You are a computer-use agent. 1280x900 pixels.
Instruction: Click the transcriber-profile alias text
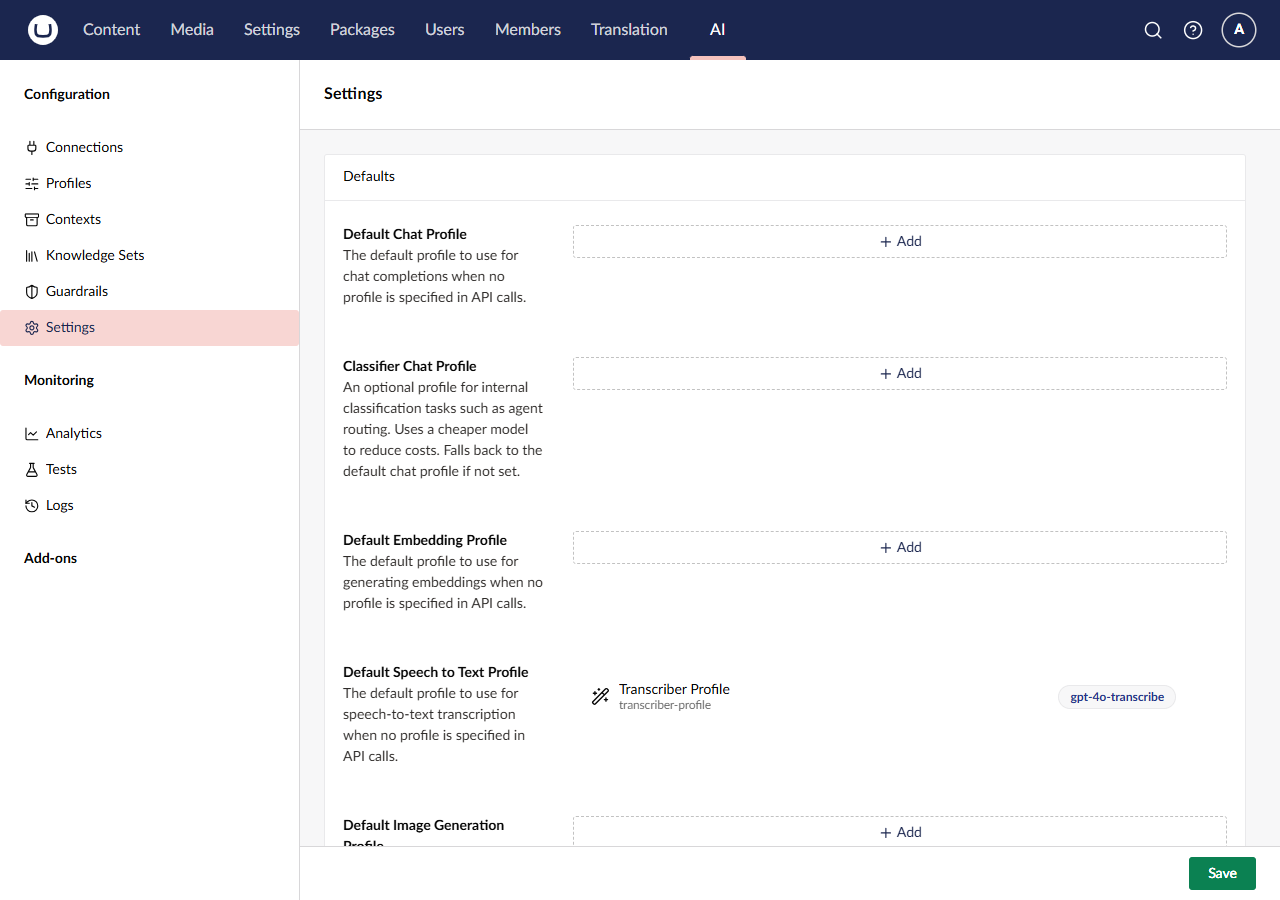(665, 706)
